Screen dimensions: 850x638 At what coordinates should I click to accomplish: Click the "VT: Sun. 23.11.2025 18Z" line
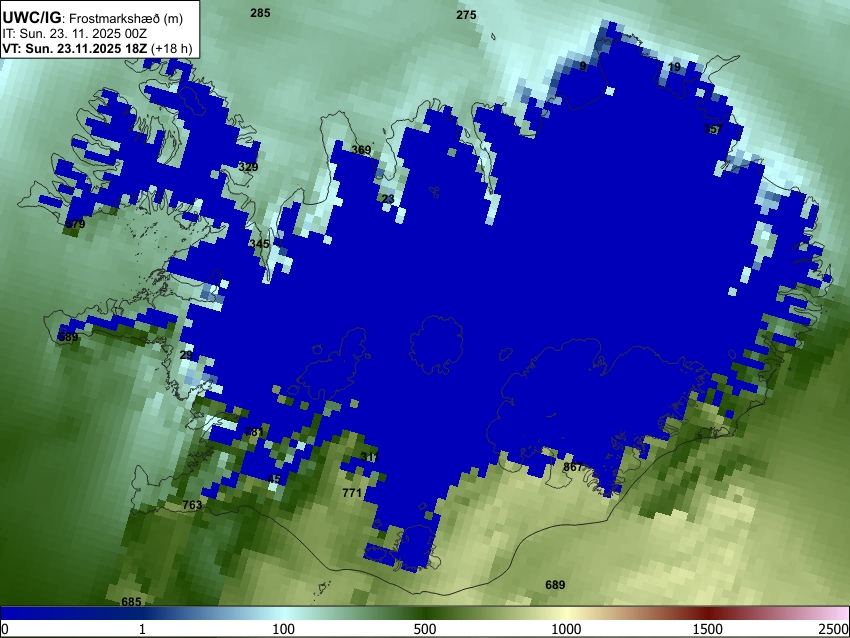(x=74, y=48)
